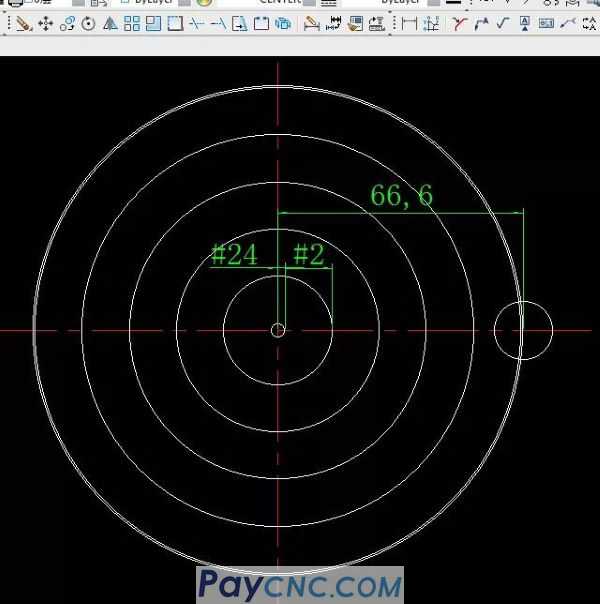This screenshot has height=604, width=600.
Task: Click the PayCNC.COM watermark logo
Action: 299,583
